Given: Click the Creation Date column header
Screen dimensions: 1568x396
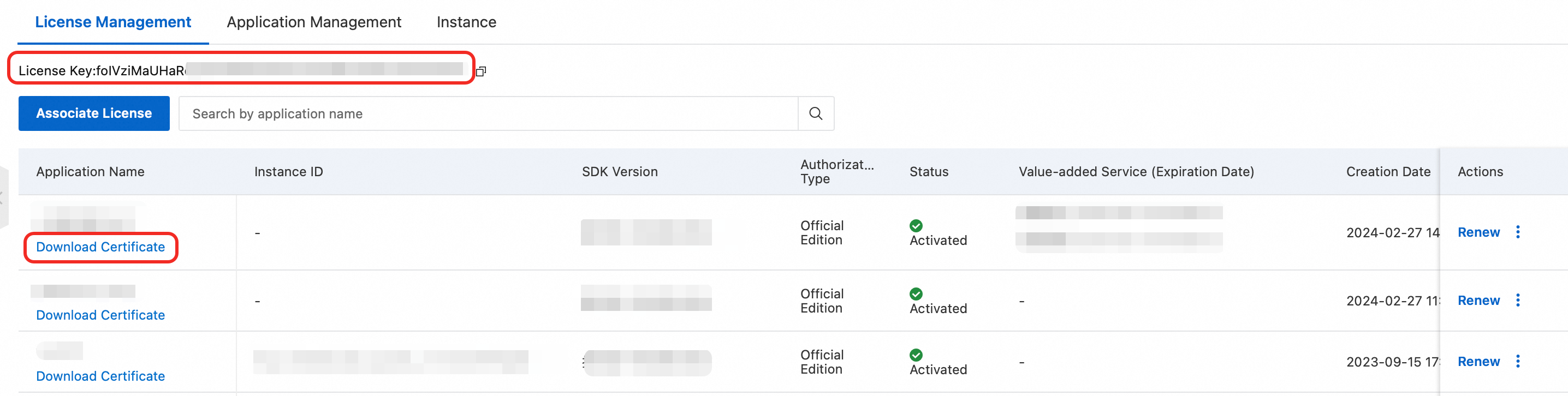Looking at the screenshot, I should (1388, 171).
